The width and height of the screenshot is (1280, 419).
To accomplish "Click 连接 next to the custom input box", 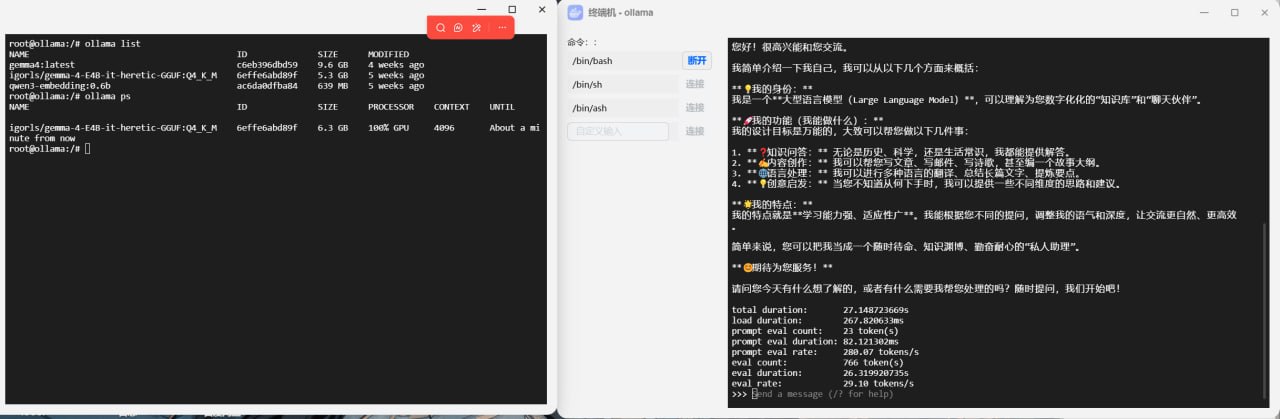I will [x=695, y=131].
